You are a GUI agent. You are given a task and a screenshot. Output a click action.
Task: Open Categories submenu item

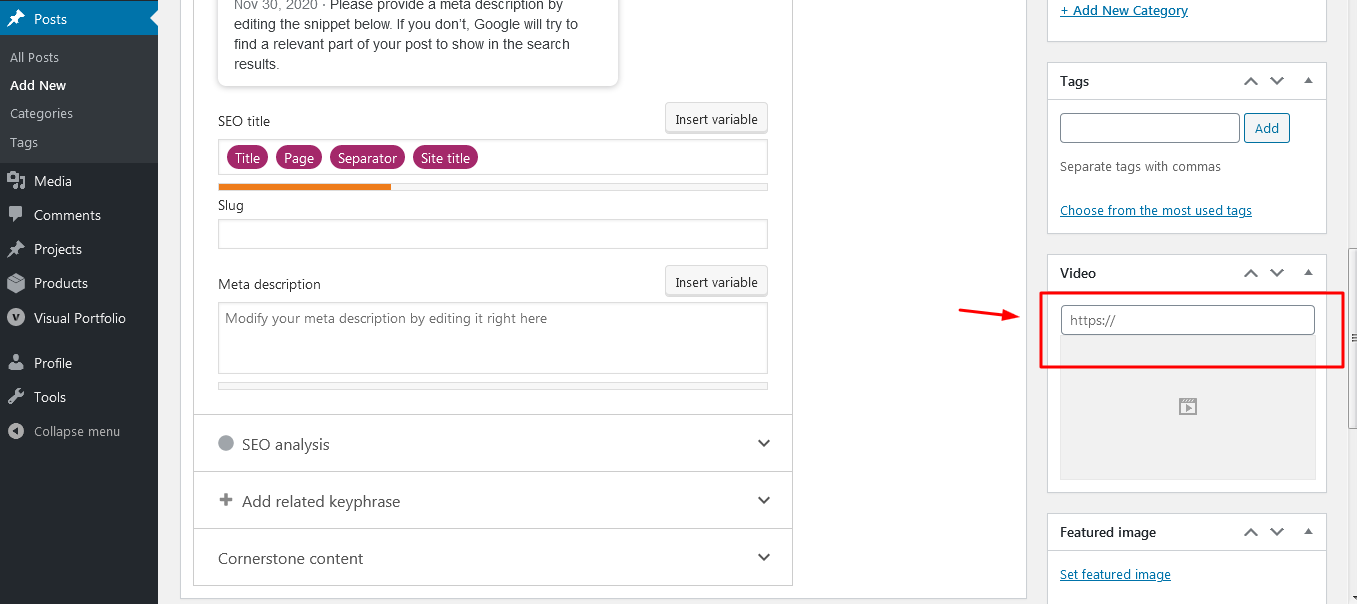[41, 114]
